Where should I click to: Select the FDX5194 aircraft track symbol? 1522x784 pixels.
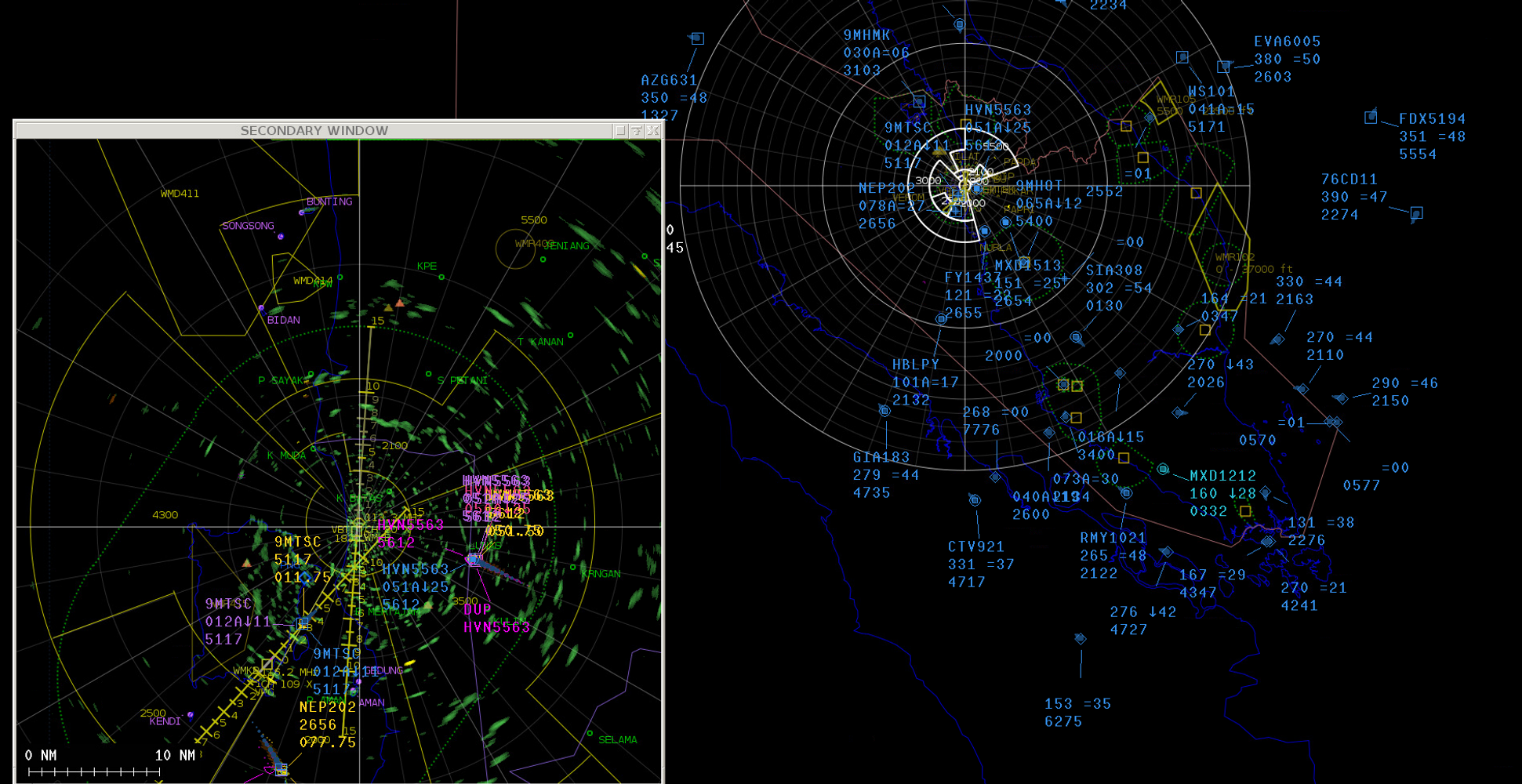click(x=1370, y=117)
